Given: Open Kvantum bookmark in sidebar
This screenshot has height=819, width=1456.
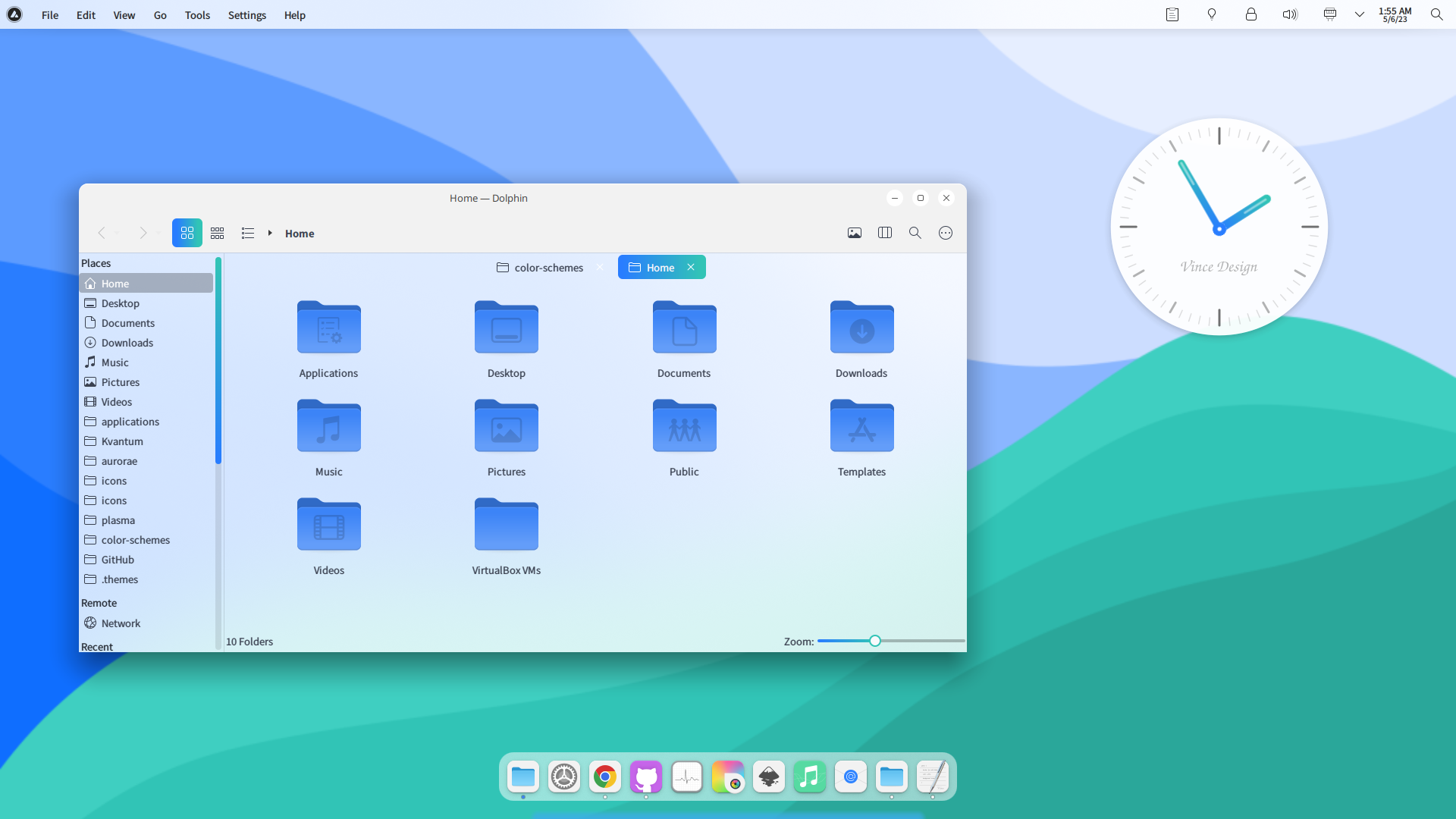Looking at the screenshot, I should (x=146, y=441).
